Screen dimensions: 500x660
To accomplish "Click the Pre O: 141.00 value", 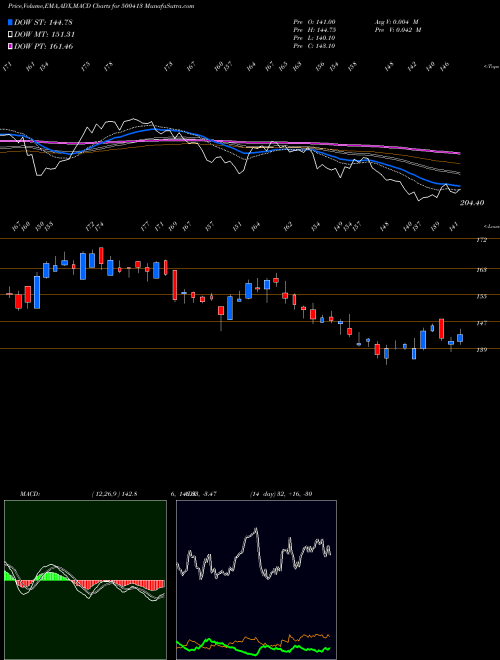I will 314,21.
